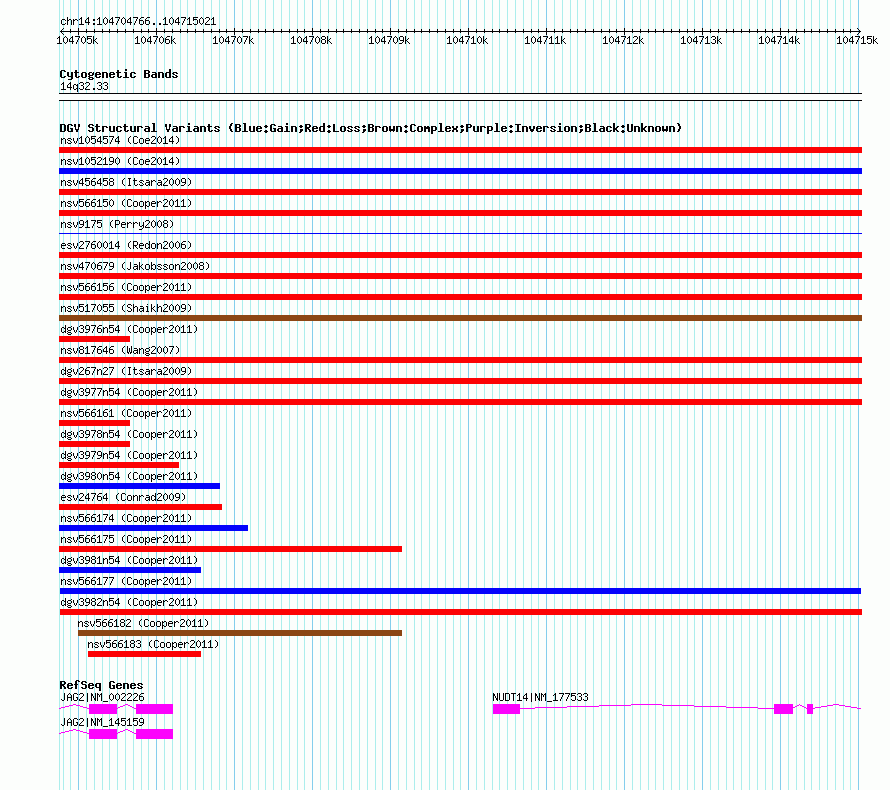The width and height of the screenshot is (890, 790).
Task: Click the dgv3979n54 (Cooper2011) red bar
Action: 119,465
